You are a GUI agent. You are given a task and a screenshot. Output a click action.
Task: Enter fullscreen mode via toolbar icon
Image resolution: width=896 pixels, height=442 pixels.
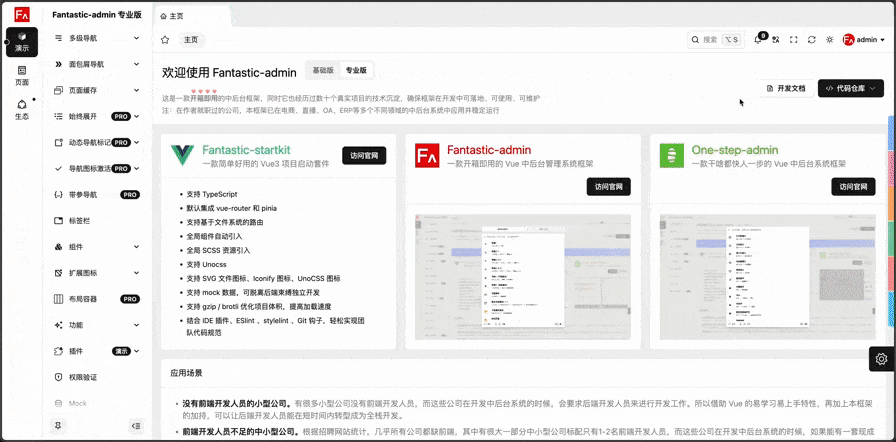[x=794, y=40]
